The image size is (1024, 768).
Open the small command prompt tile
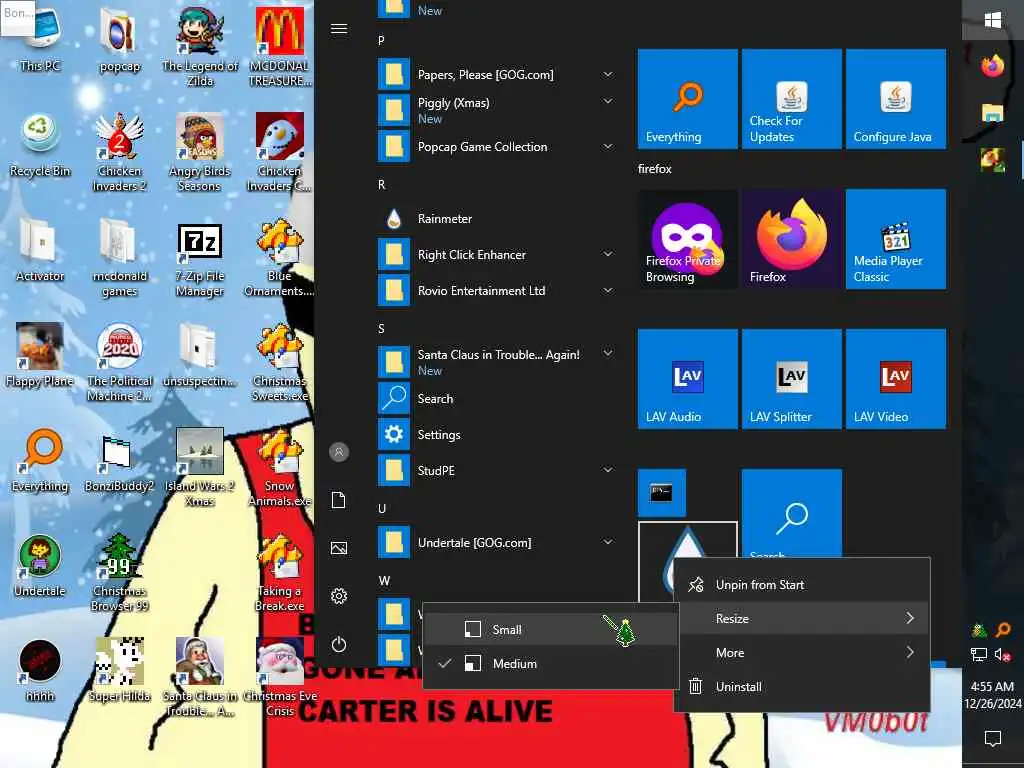click(x=662, y=492)
